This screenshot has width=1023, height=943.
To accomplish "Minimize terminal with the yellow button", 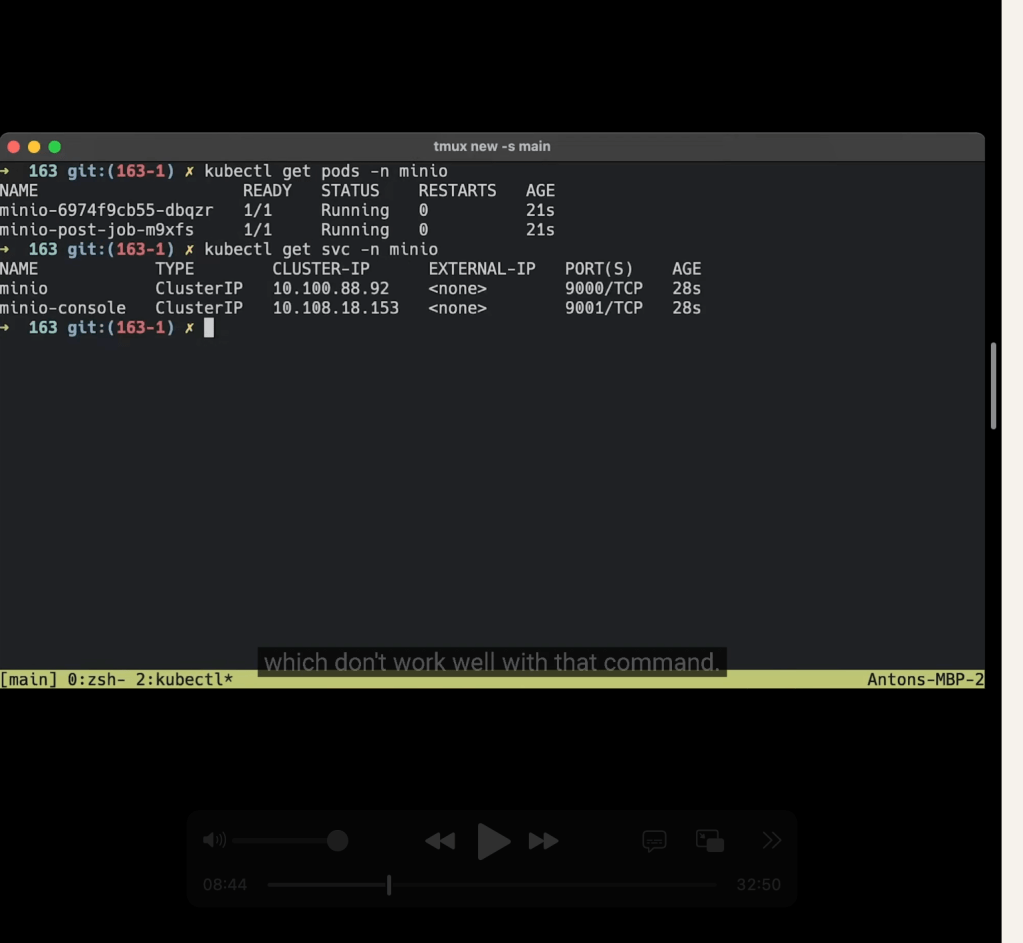I will [x=34, y=147].
